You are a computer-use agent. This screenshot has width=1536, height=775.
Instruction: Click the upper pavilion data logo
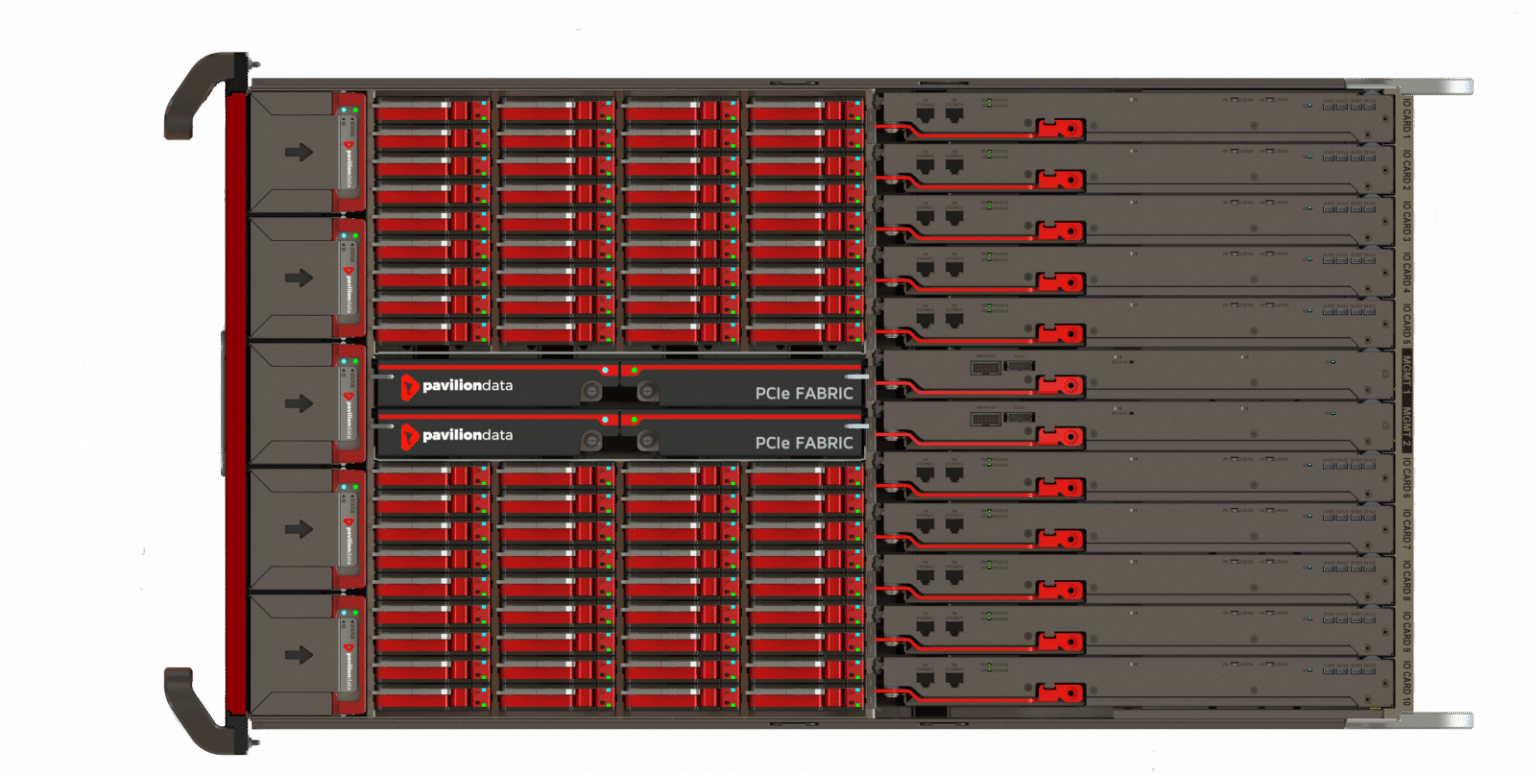tap(457, 386)
